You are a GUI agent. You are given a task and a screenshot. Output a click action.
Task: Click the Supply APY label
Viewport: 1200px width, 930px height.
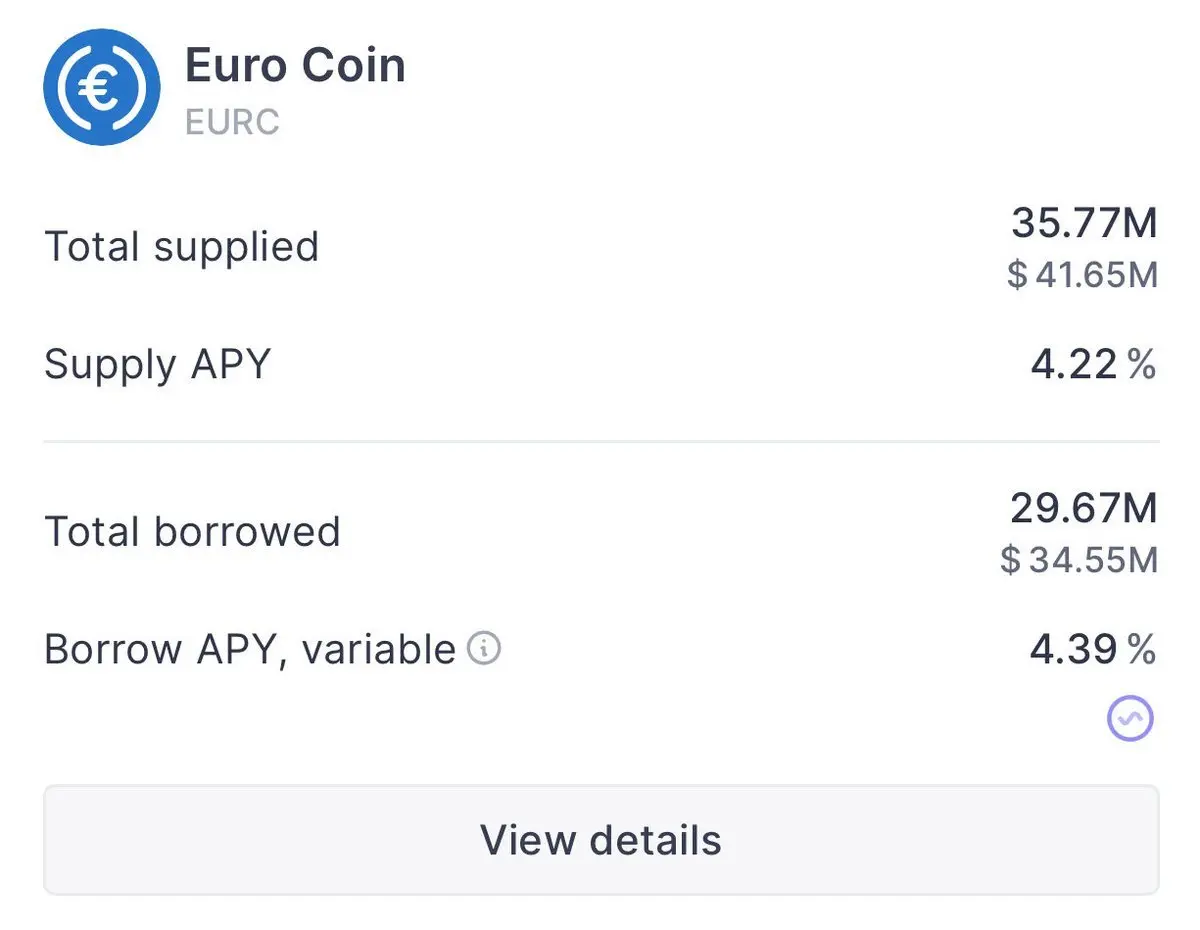(x=157, y=364)
